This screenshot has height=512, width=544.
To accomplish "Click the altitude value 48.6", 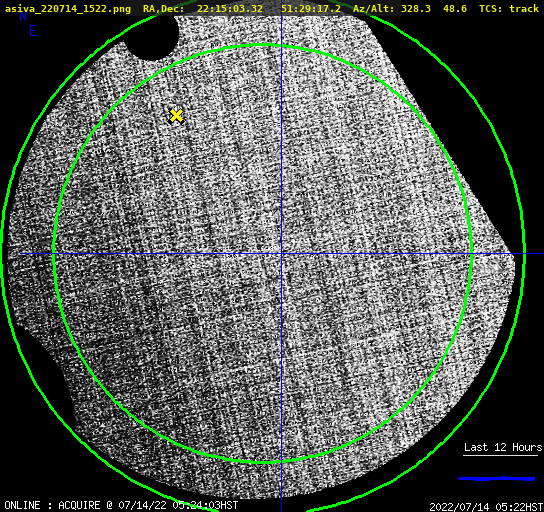I will pos(455,8).
